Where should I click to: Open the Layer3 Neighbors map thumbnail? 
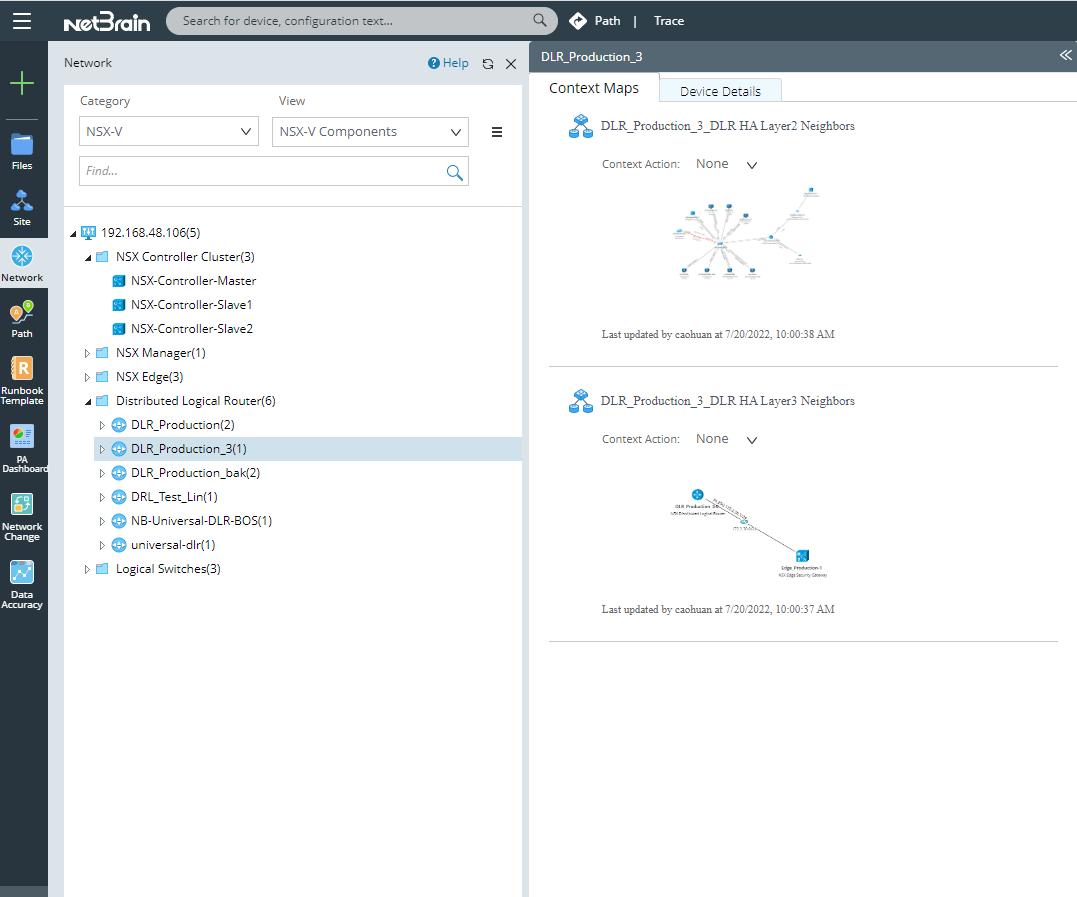(x=749, y=533)
